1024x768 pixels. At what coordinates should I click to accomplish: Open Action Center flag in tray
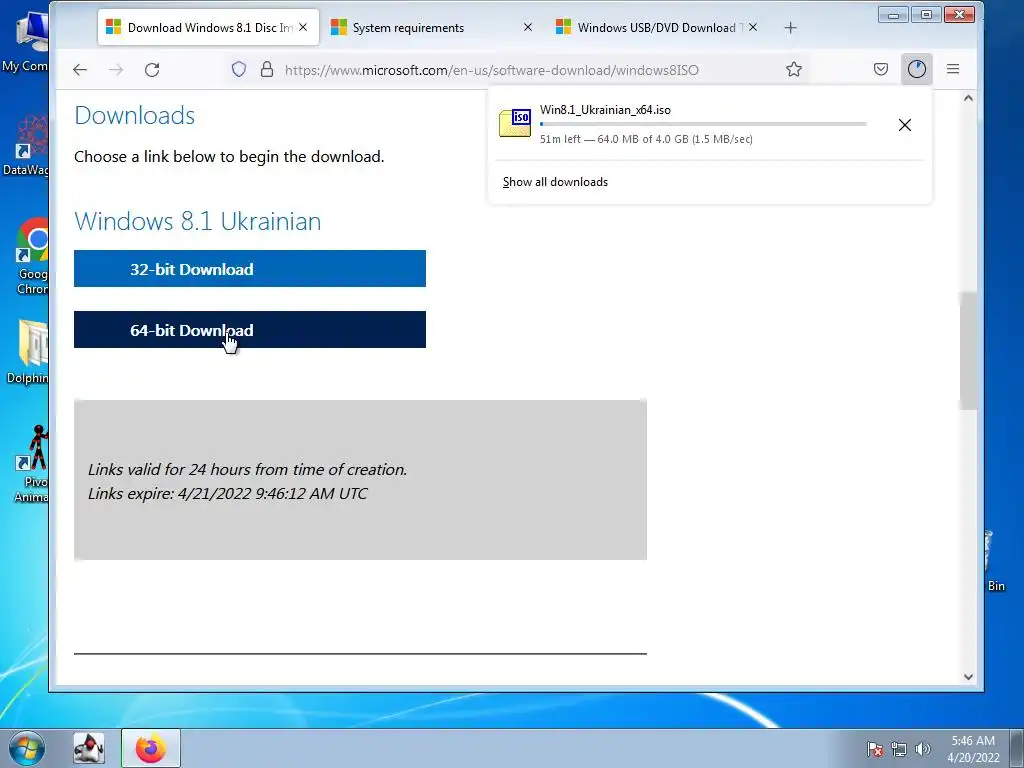pos(875,749)
